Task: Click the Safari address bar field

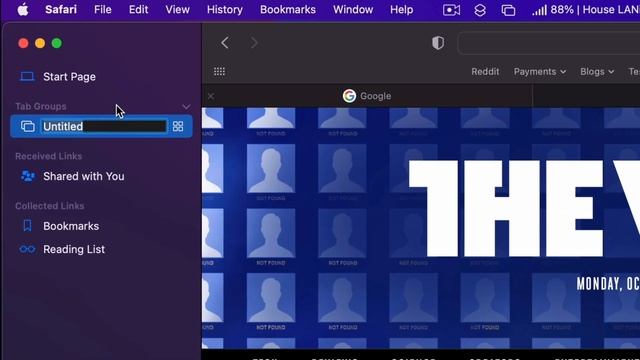Action: pos(549,43)
